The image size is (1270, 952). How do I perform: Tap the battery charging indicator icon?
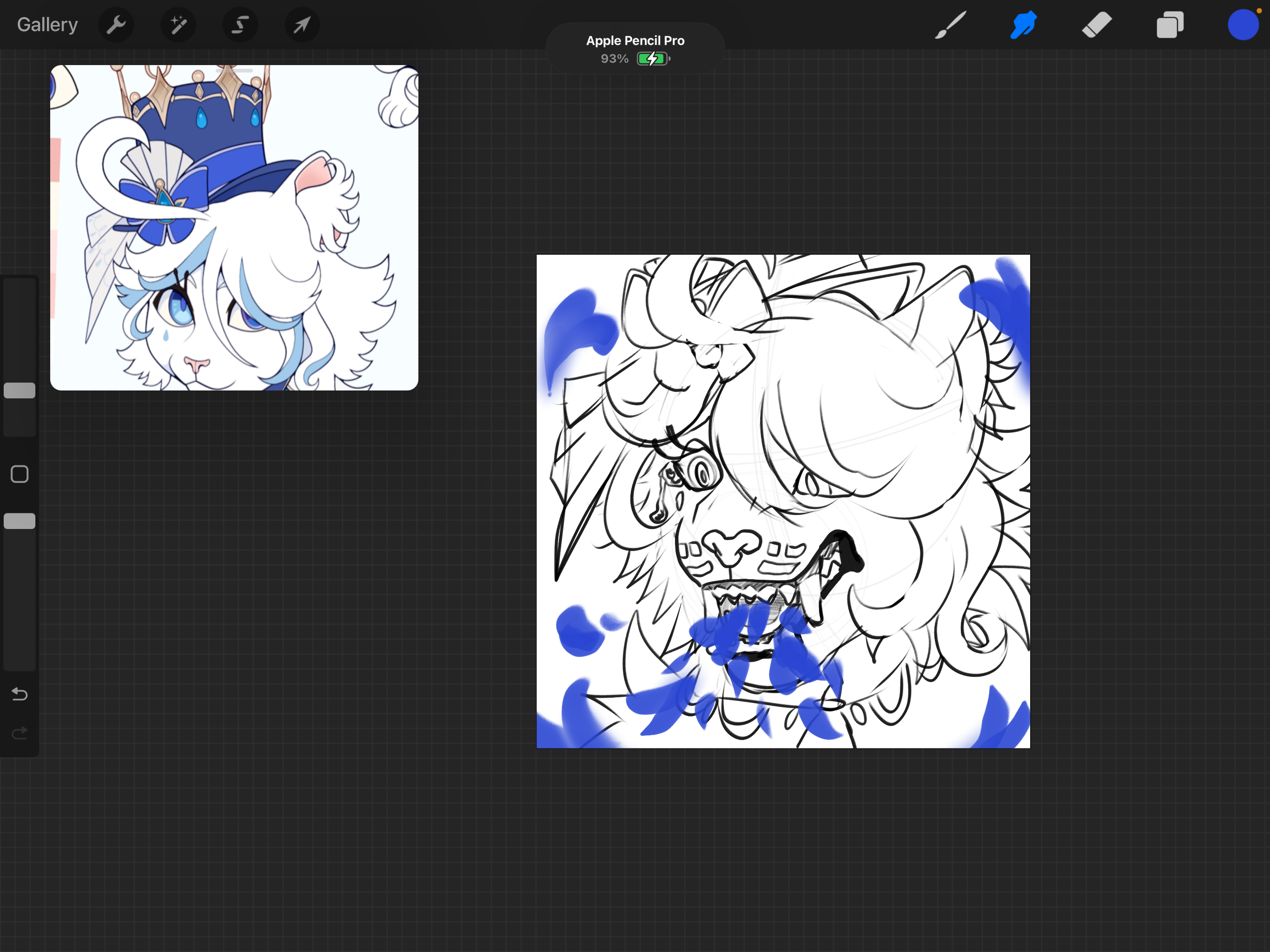point(653,59)
